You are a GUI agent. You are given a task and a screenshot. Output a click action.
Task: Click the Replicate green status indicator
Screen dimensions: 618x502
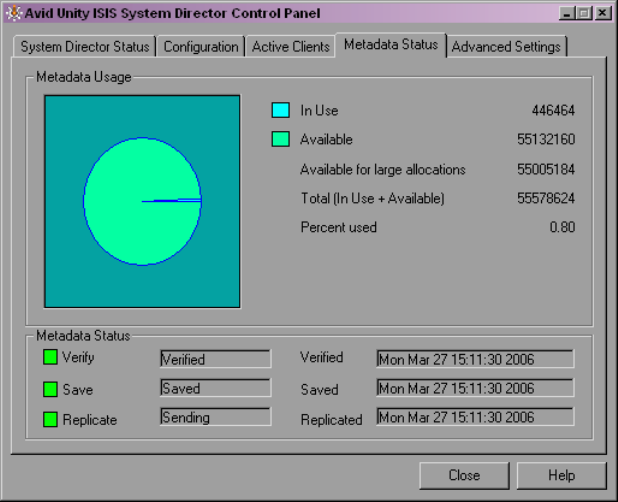pos(50,419)
